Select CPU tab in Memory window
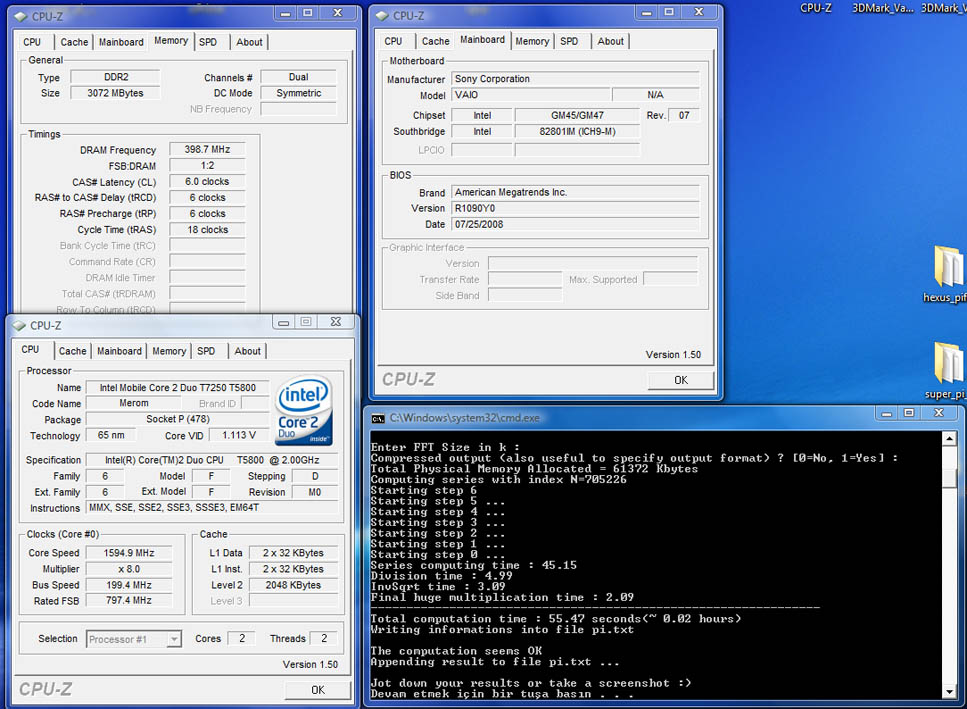Screen dimensions: 967x709 (x=32, y=42)
